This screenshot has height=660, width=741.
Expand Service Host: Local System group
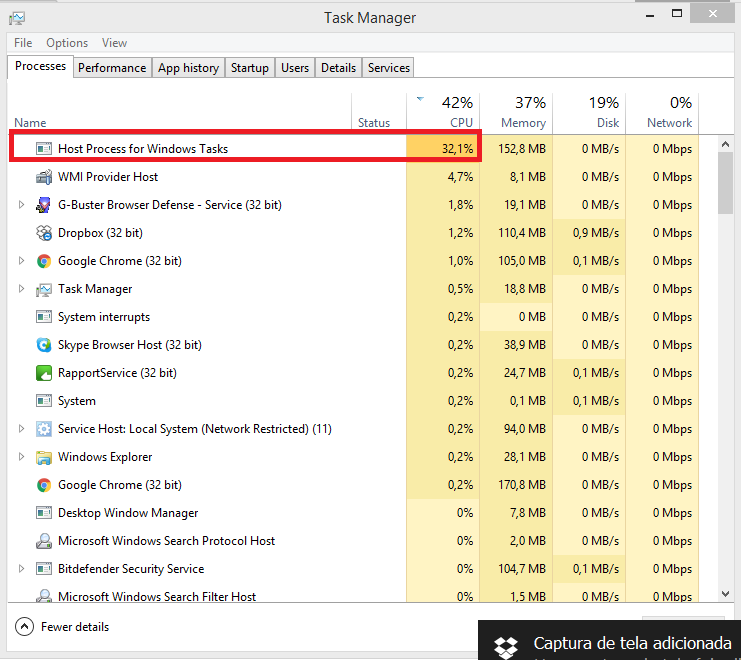click(21, 429)
